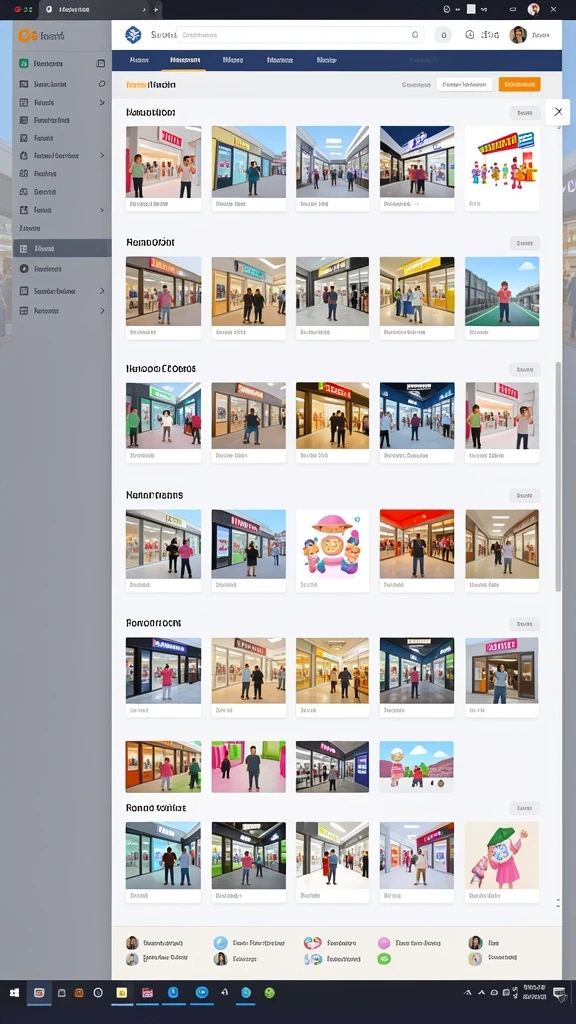Open the Windows Start button
This screenshot has height=1024, width=576.
[14, 993]
